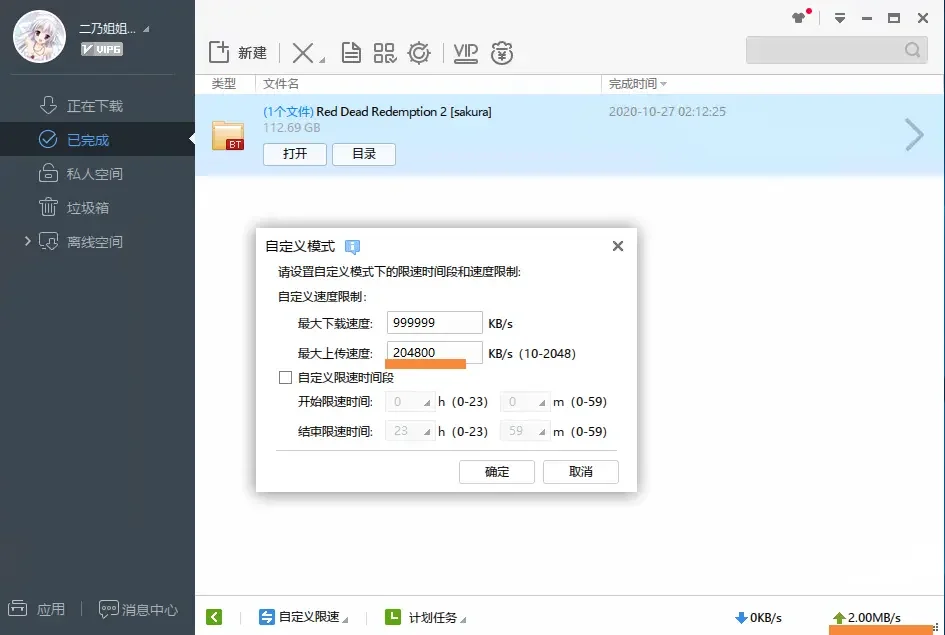Enable 自定义限速时间段 checkbox

(x=285, y=377)
